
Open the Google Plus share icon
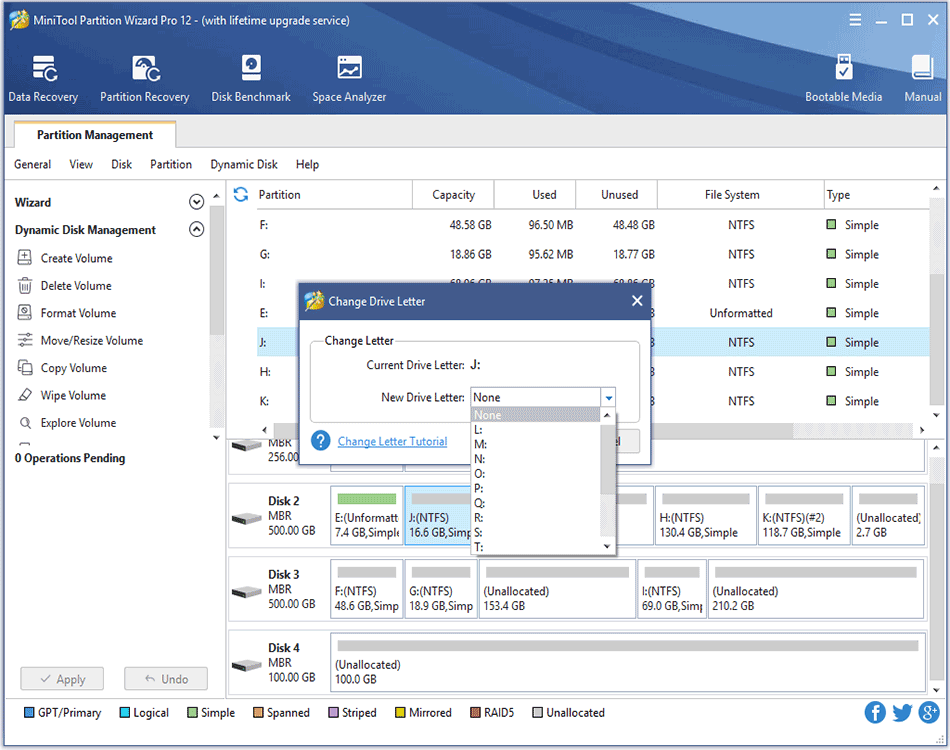pyautogui.click(x=929, y=712)
